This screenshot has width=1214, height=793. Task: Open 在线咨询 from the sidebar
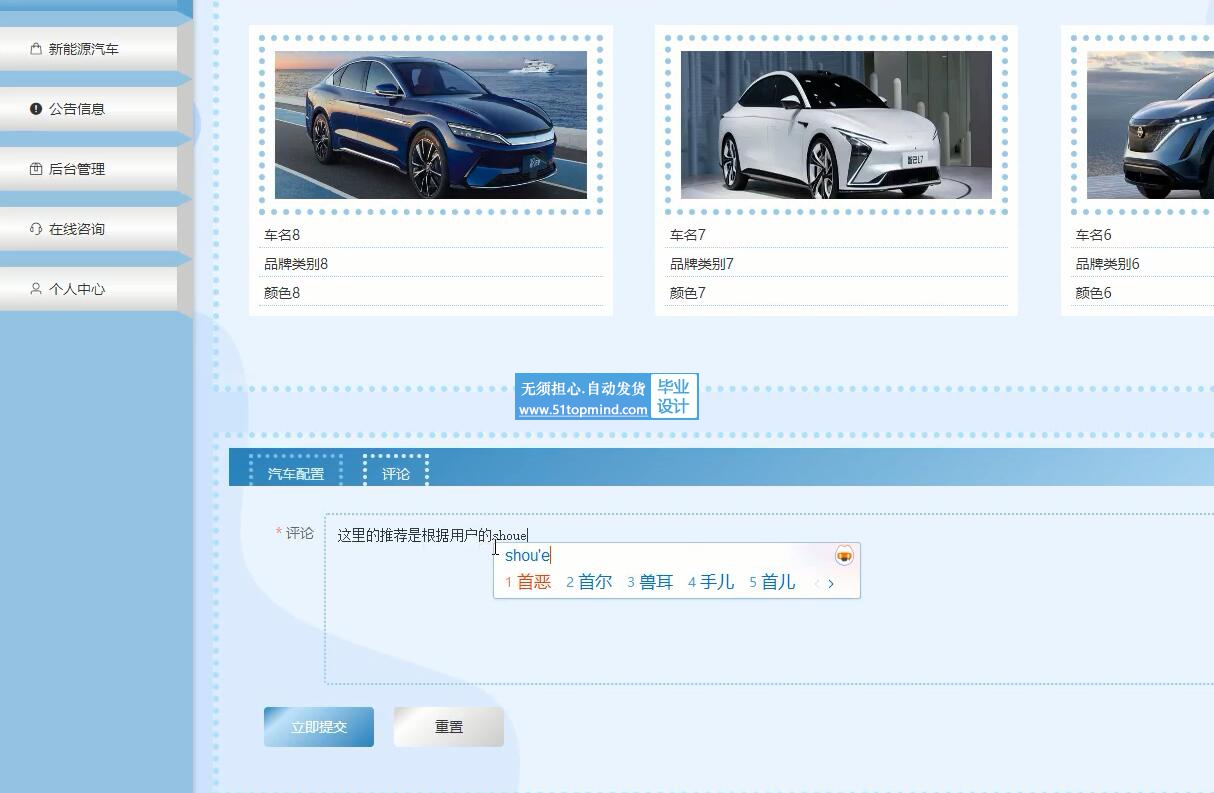[x=89, y=228]
